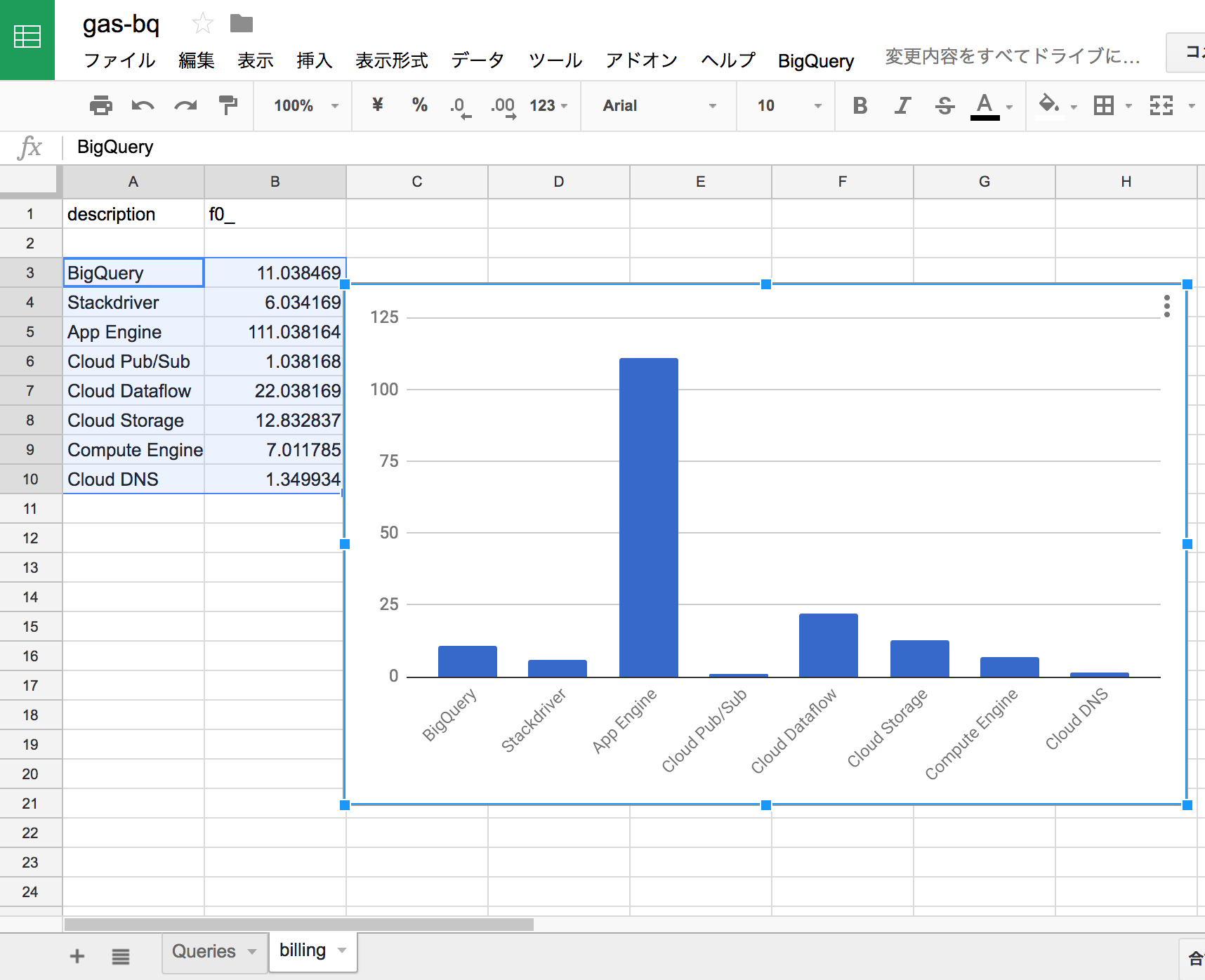
Task: Star the gas-bq document
Action: pyautogui.click(x=203, y=24)
